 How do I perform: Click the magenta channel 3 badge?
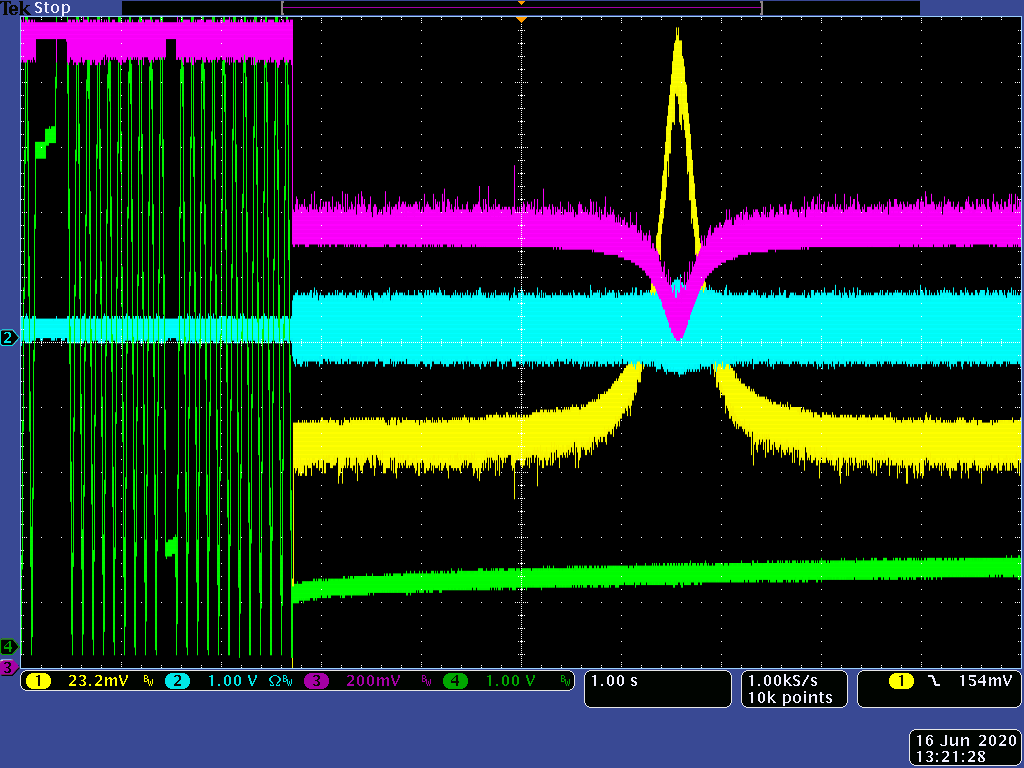tap(317, 681)
